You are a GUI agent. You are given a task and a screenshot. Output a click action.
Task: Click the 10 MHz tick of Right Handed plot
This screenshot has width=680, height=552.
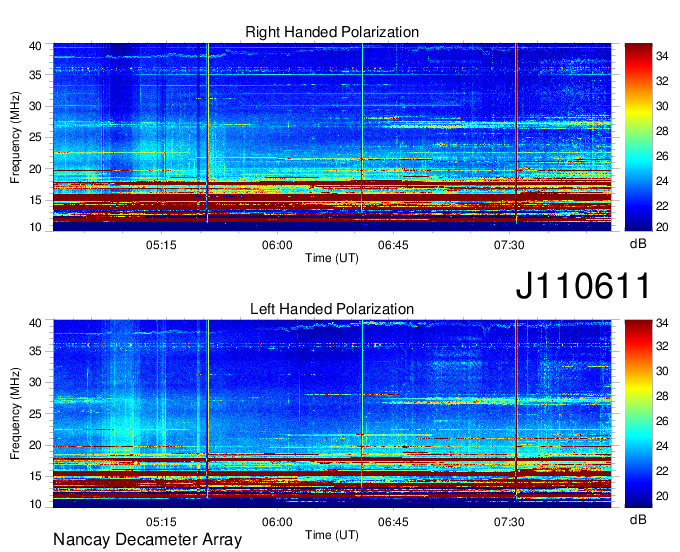click(36, 227)
